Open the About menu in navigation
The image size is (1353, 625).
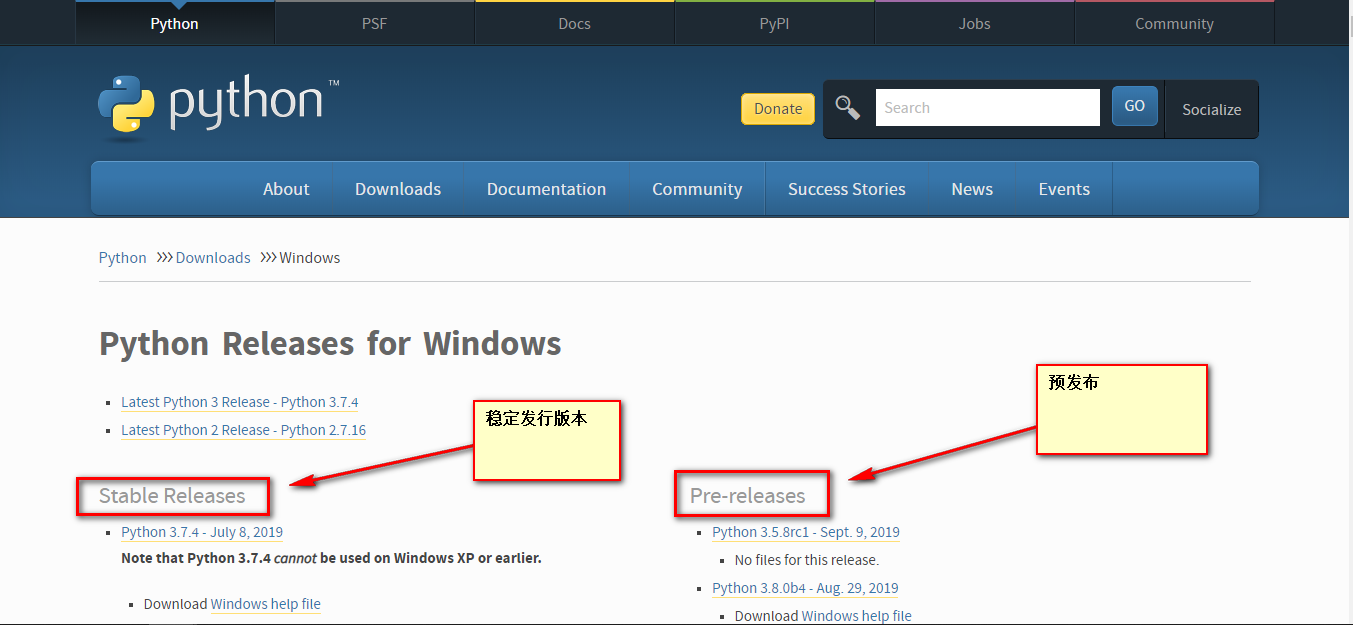pos(286,188)
